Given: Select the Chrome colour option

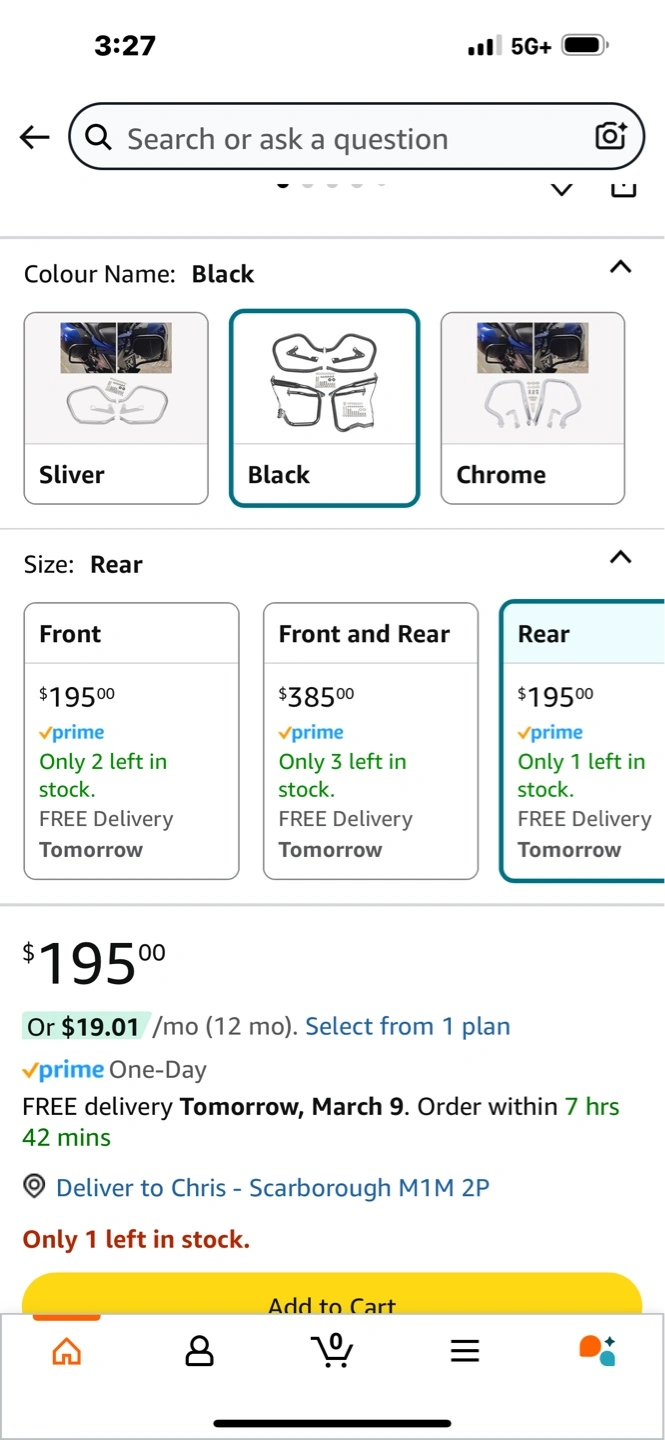Looking at the screenshot, I should (532, 408).
